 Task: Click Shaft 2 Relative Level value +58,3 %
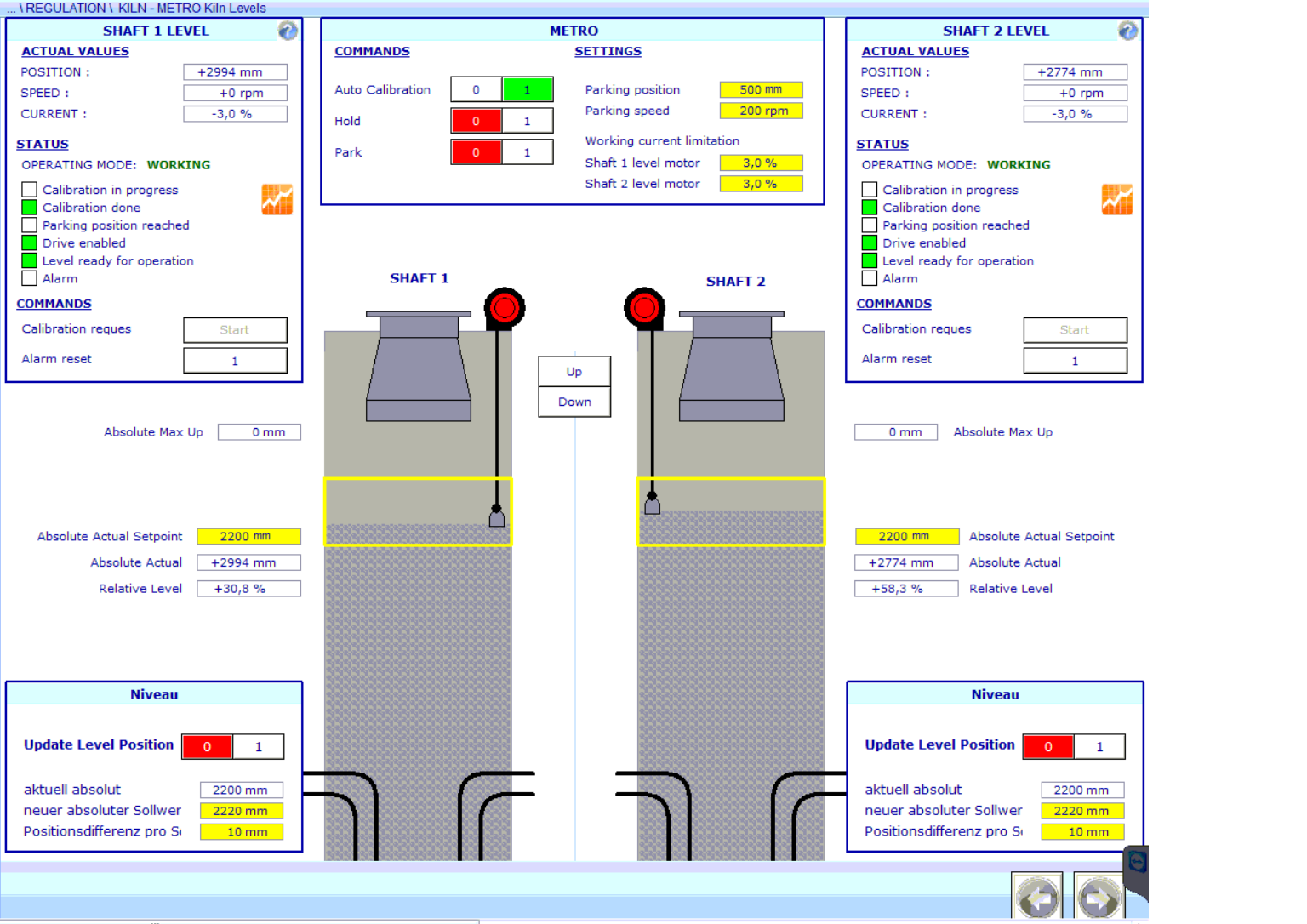pos(906,589)
